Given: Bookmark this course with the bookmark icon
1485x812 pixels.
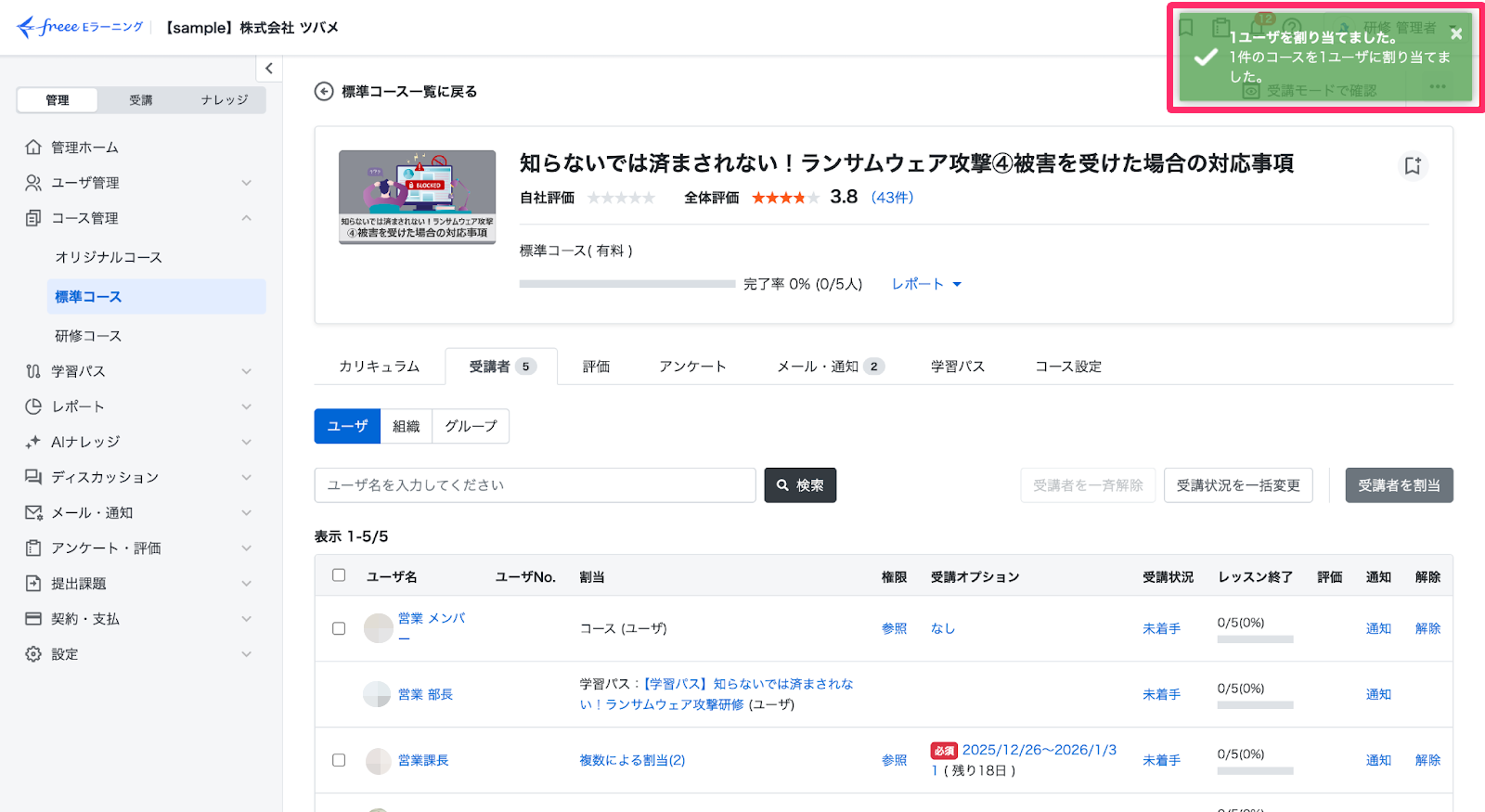Looking at the screenshot, I should click(x=1413, y=165).
